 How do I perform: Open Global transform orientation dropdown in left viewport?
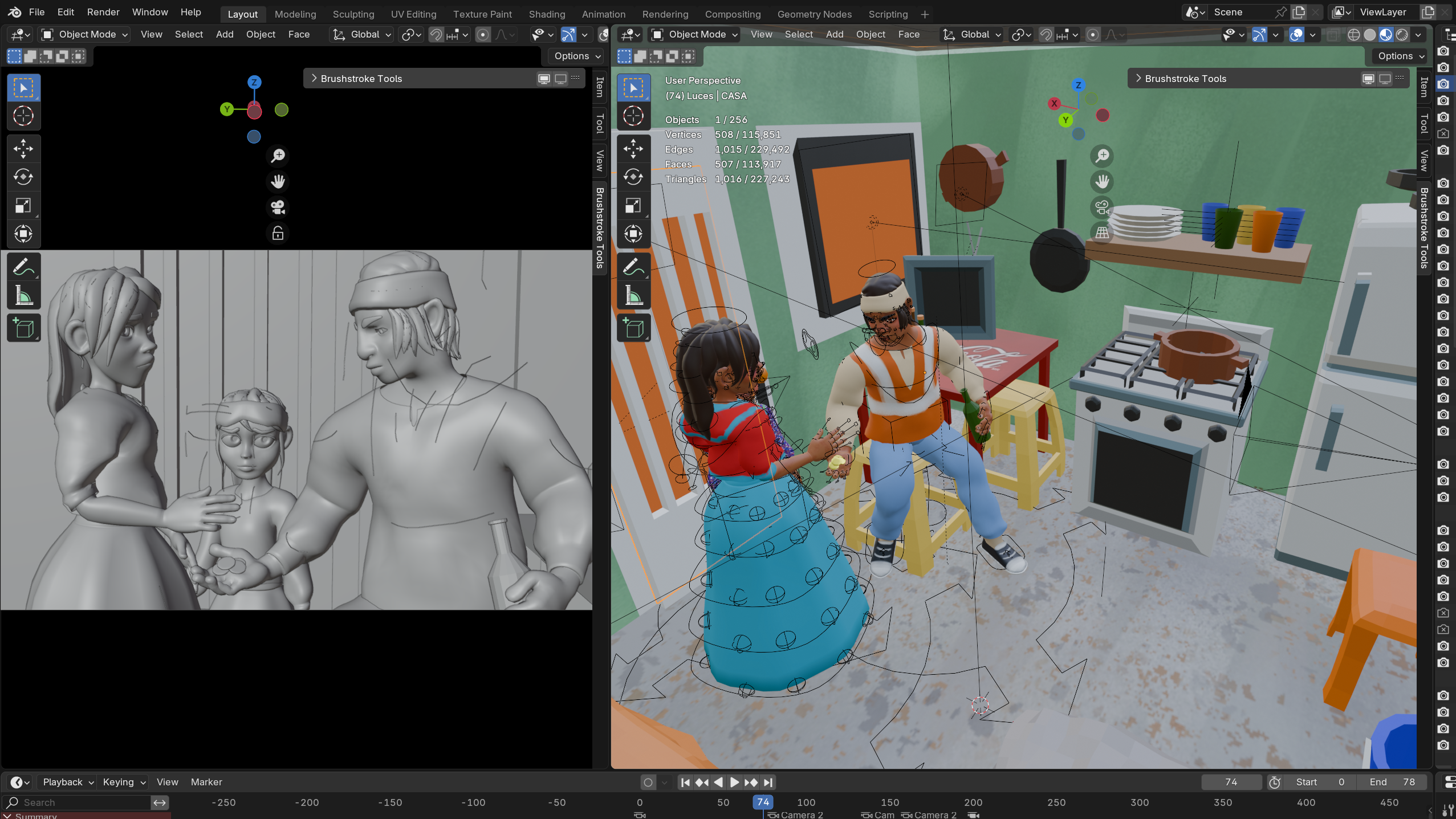coord(363,35)
